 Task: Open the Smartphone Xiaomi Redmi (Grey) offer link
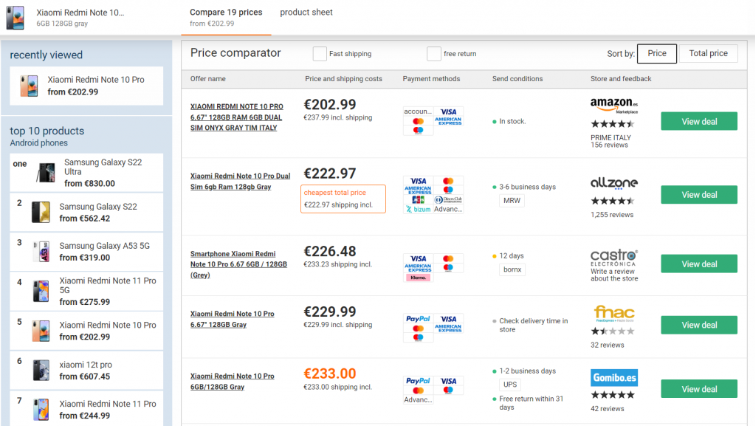click(x=238, y=264)
